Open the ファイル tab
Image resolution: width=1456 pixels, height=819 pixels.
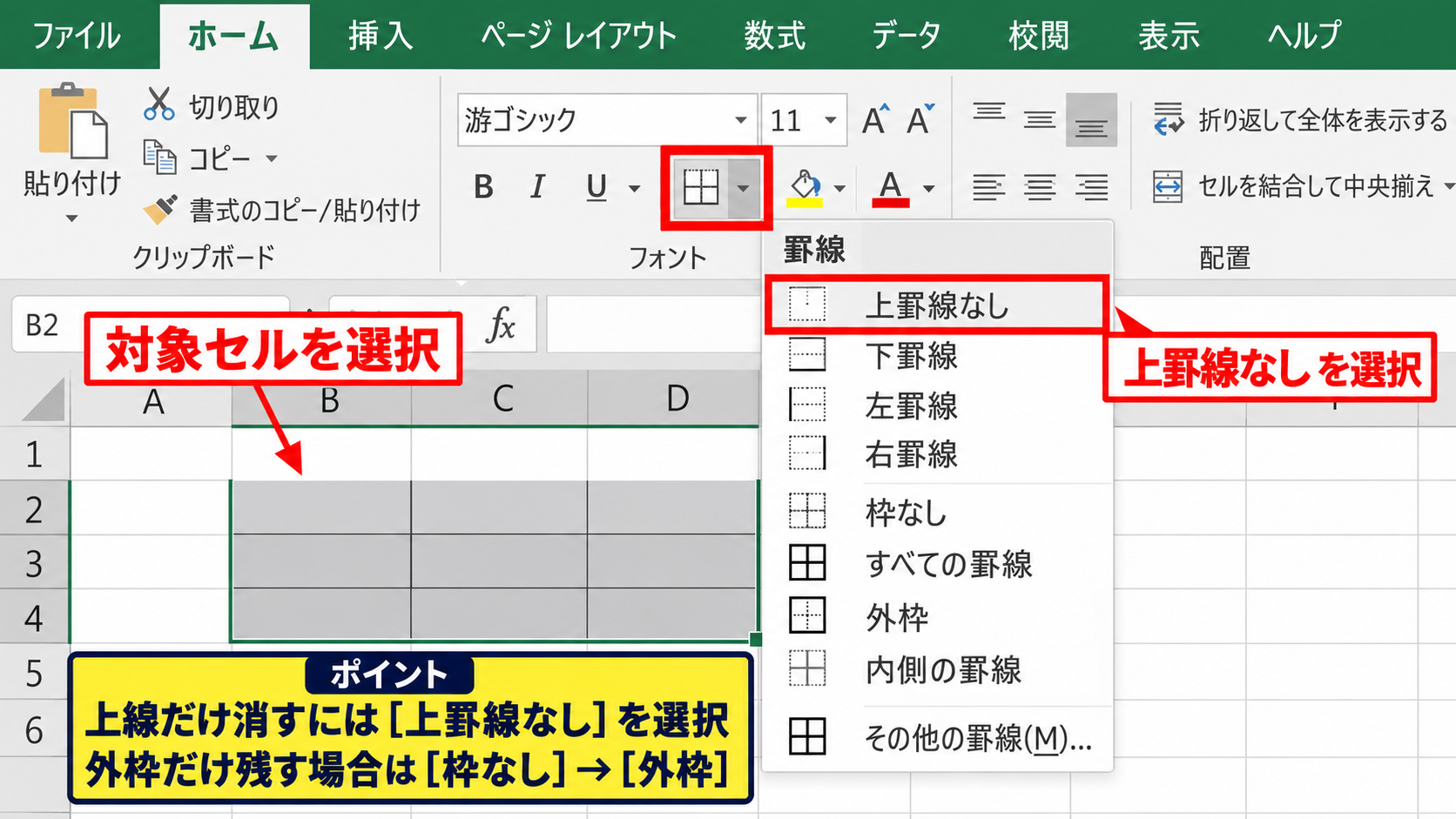coord(77,36)
